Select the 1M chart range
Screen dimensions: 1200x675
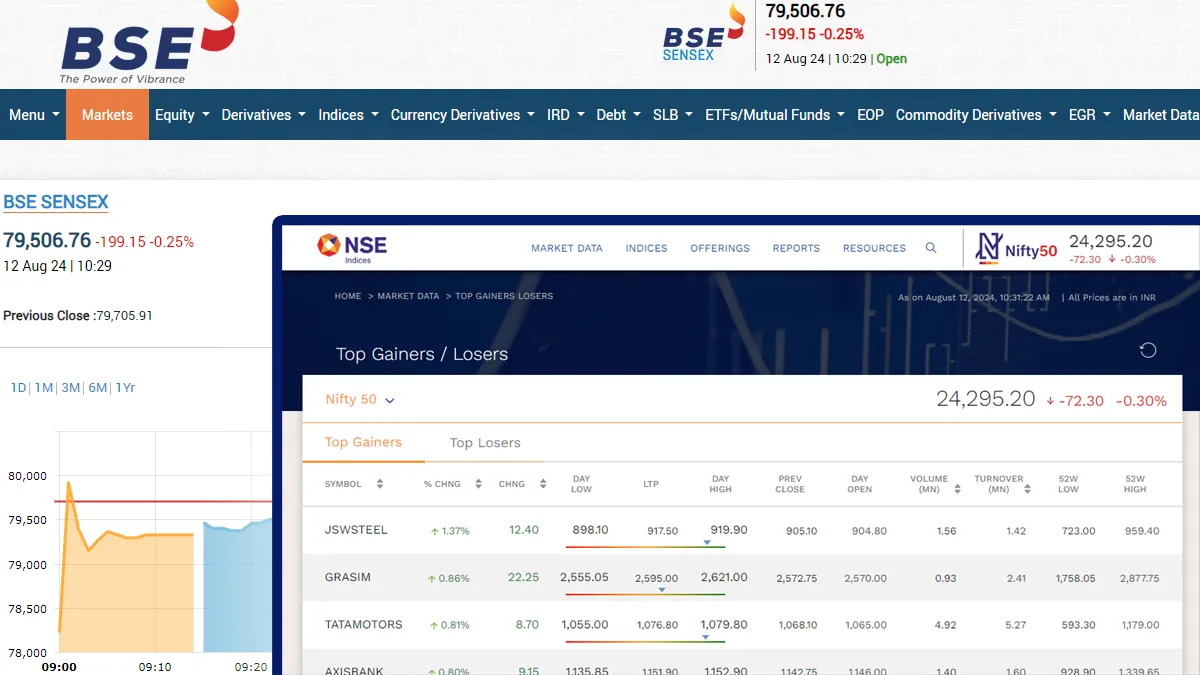44,388
